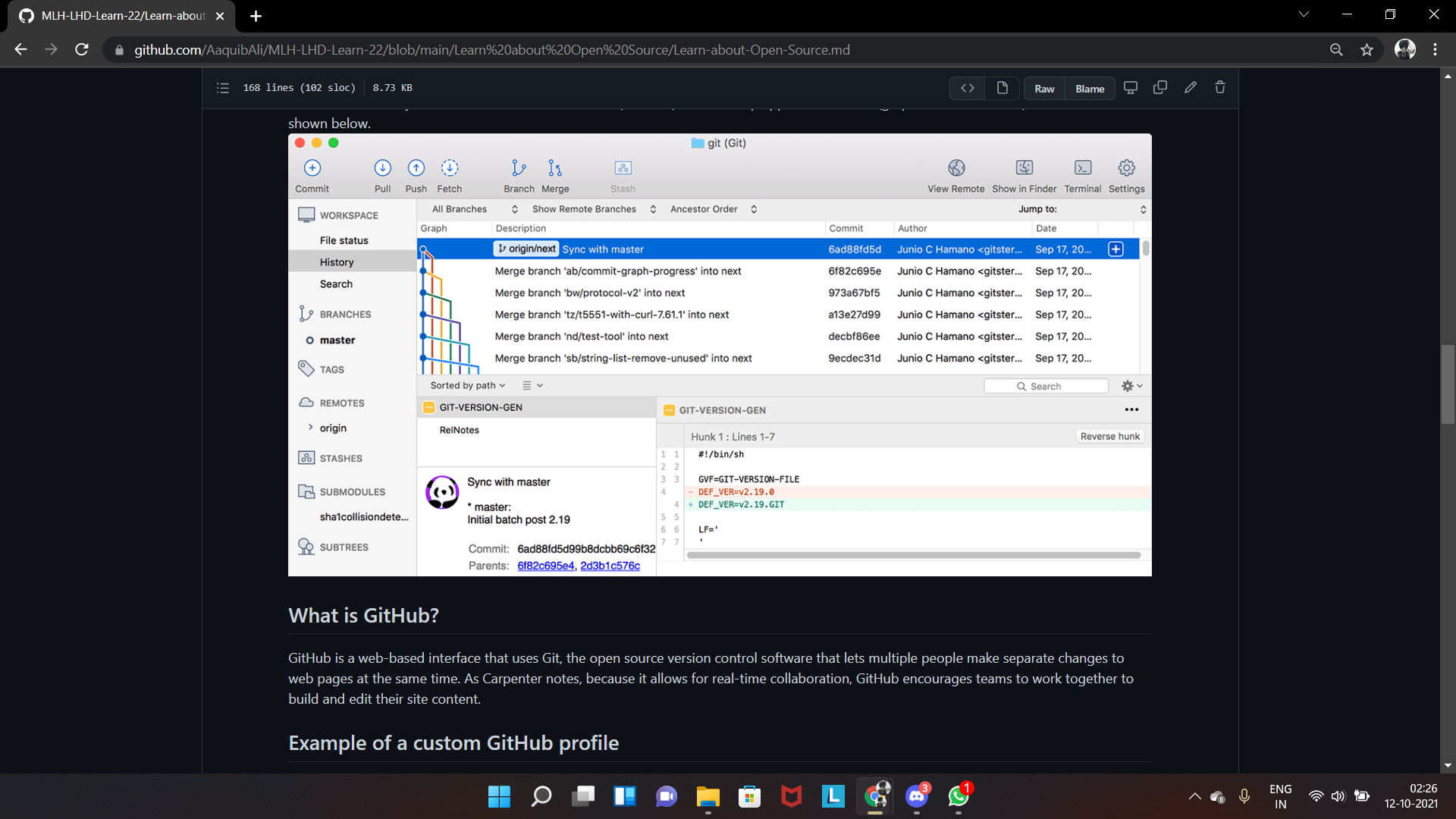
Task: Open Chrome's three-dot menu
Action: (1435, 50)
